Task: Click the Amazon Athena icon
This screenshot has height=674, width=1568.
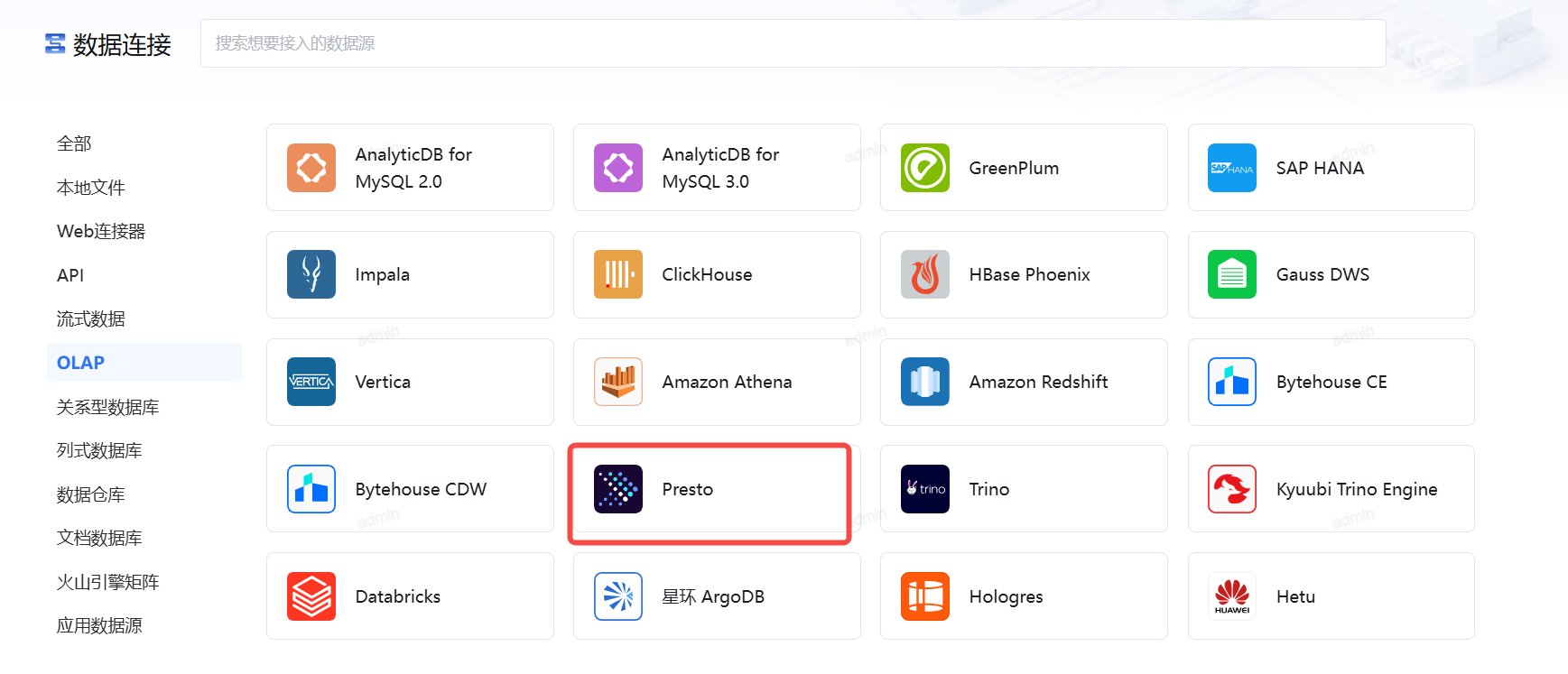Action: coord(617,382)
